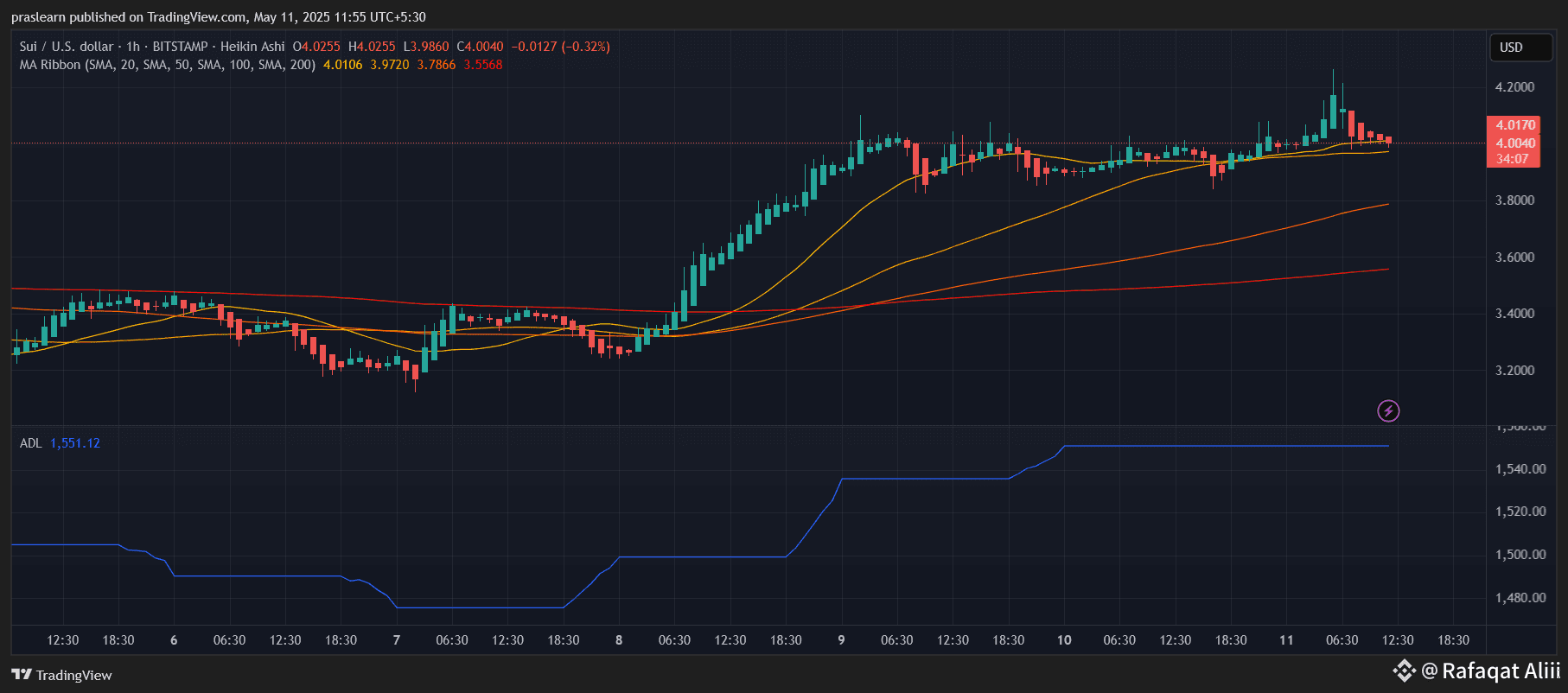
Task: Click the orange SMA 50 value 3.9720
Action: [x=390, y=65]
